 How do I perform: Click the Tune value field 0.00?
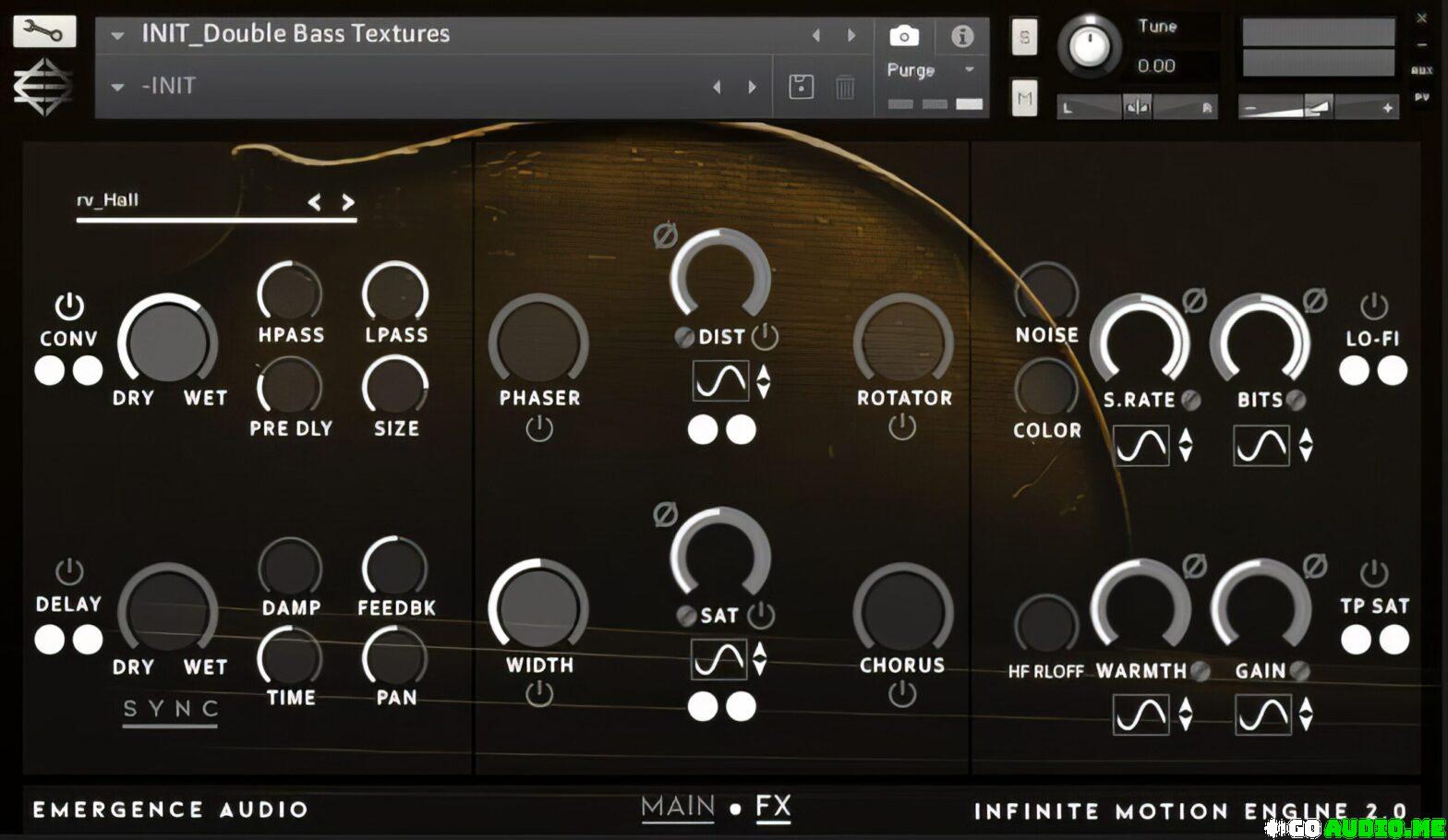click(1156, 66)
